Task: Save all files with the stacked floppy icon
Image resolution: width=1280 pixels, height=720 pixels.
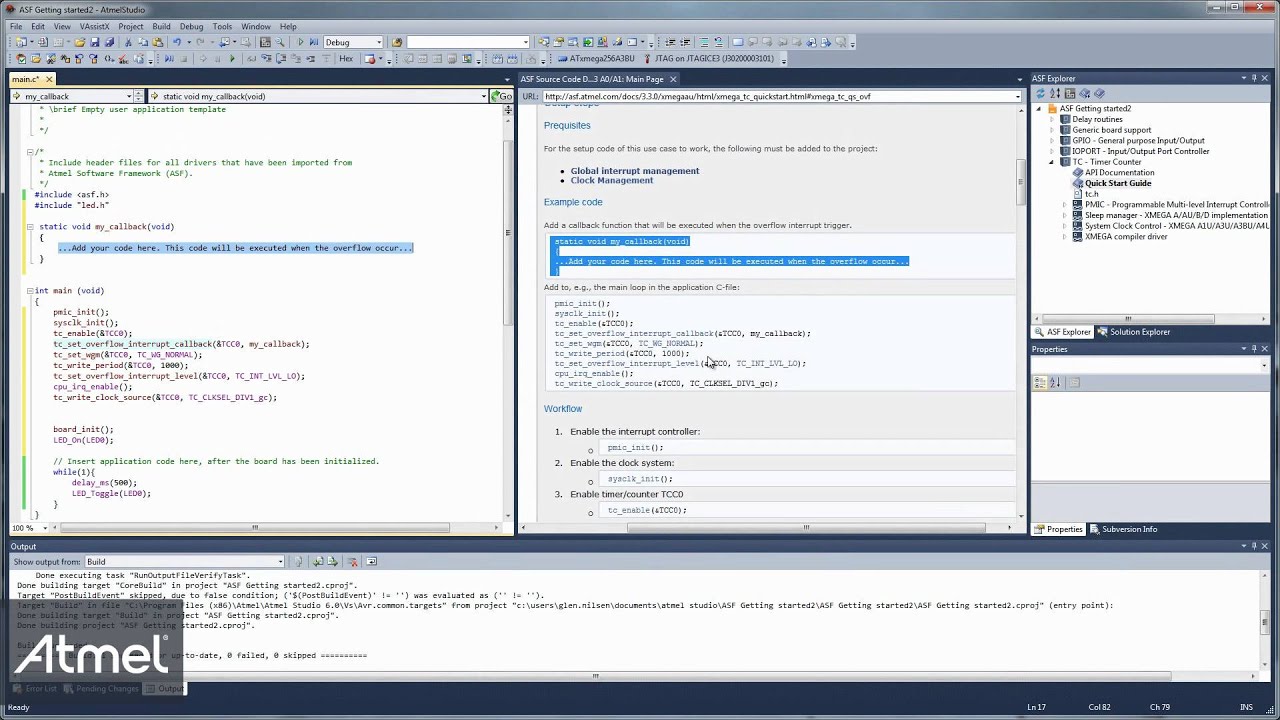Action: pos(109,42)
